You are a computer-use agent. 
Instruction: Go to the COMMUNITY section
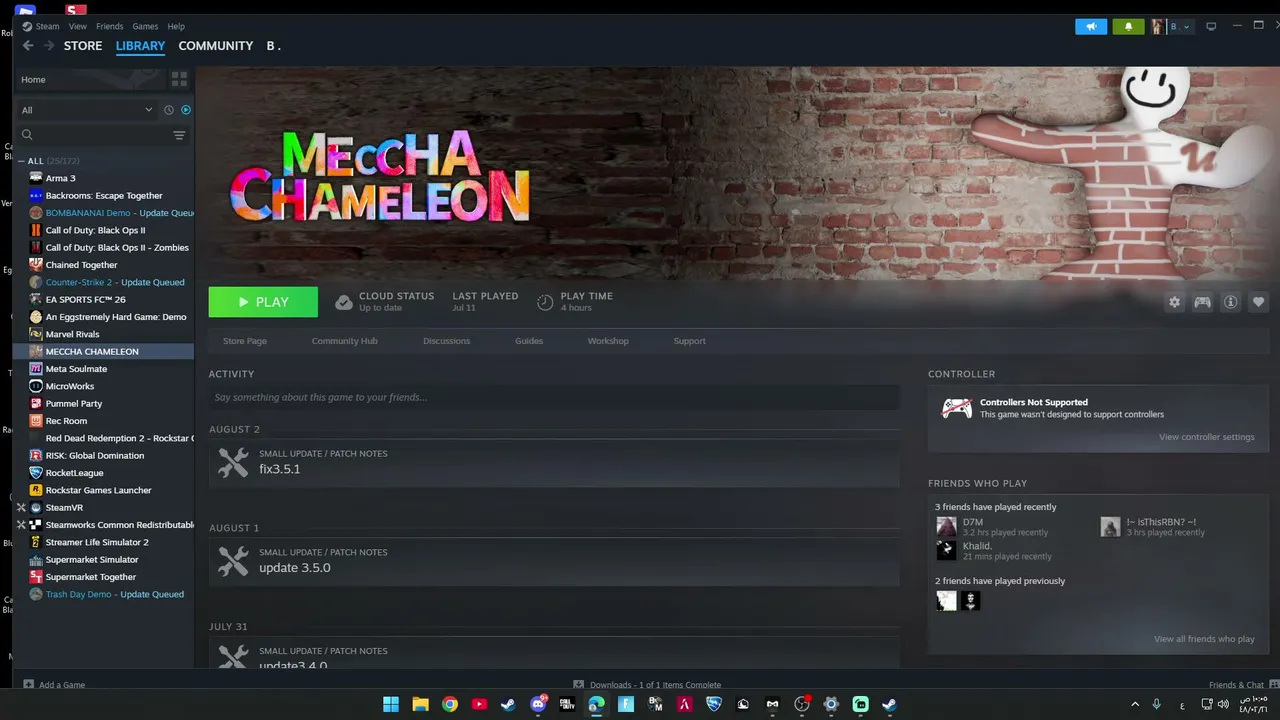pos(215,46)
